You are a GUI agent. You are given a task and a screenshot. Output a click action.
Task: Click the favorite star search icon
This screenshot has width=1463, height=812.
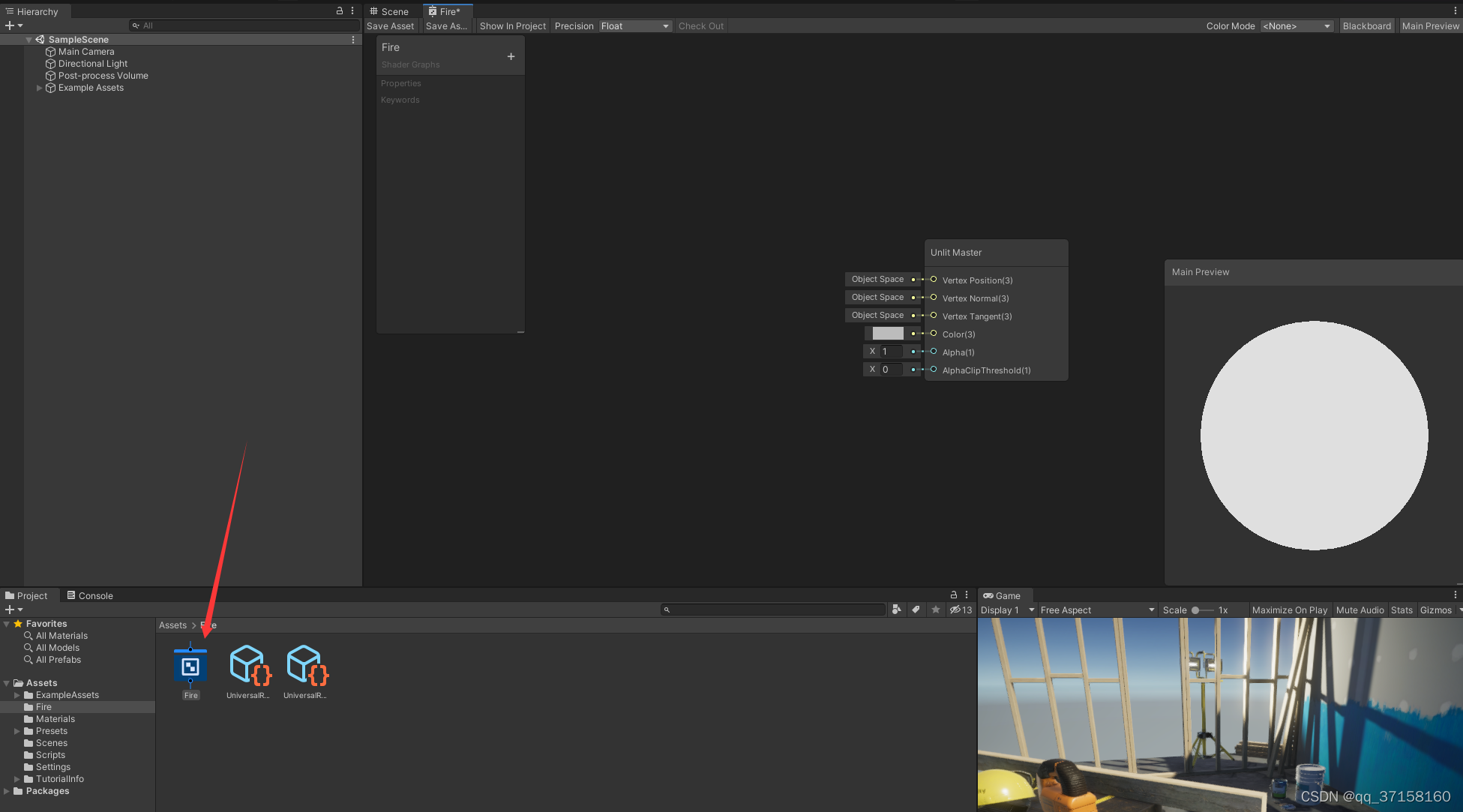(x=935, y=610)
